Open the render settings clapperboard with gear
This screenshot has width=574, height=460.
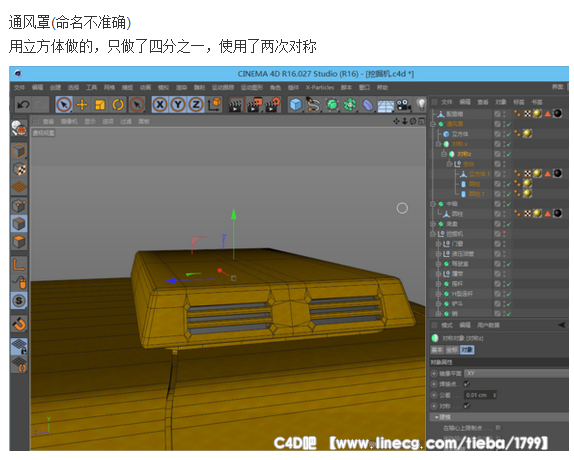(273, 105)
